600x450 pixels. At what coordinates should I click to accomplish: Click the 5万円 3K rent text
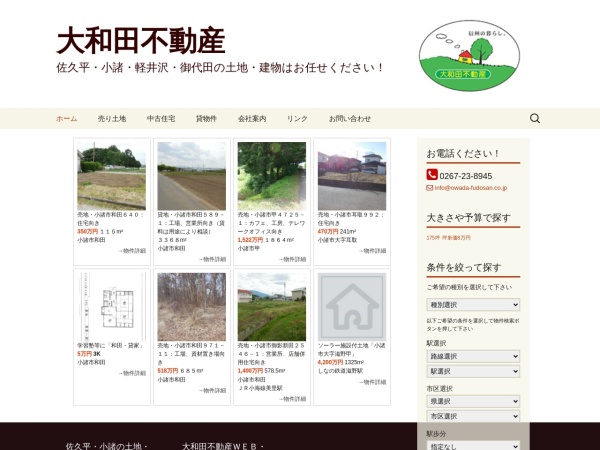89,354
